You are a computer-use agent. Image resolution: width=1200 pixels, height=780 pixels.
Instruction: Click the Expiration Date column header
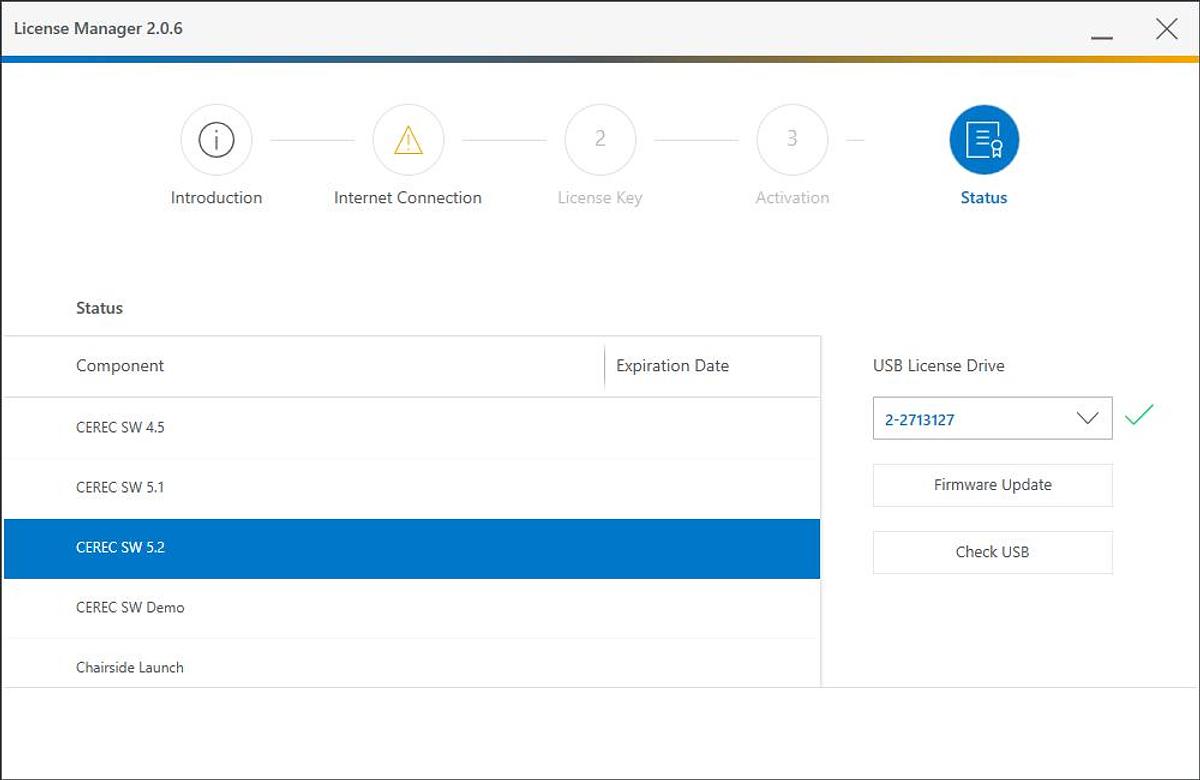(672, 366)
